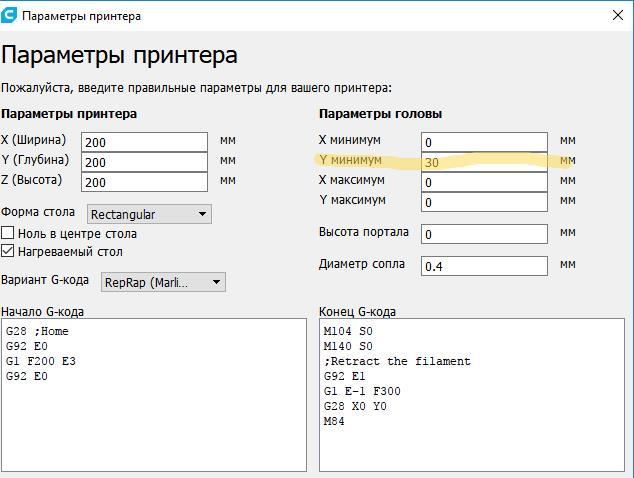
Task: Open the Вариант G-кода RepRap dropdown
Action: pos(163,282)
